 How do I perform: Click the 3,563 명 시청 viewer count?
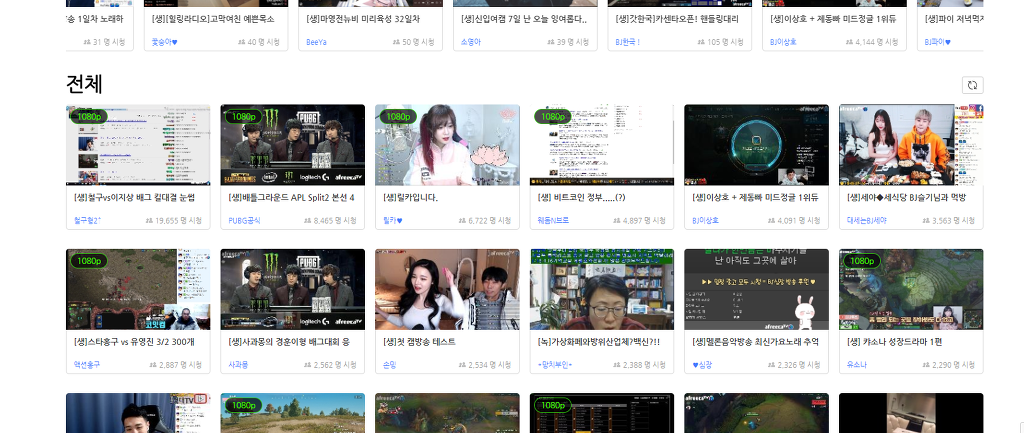click(x=950, y=221)
